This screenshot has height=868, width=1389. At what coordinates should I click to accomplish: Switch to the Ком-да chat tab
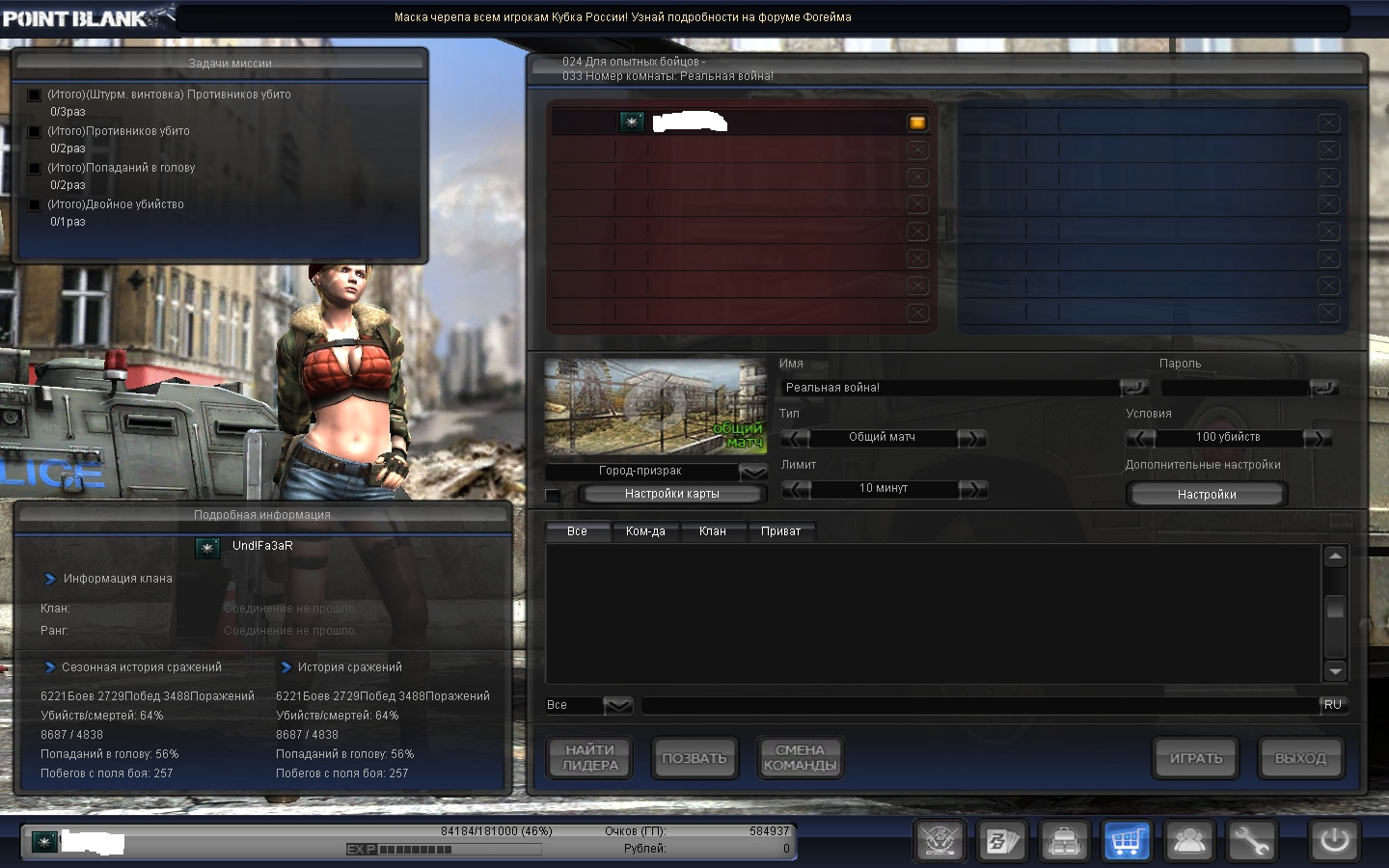tap(645, 531)
